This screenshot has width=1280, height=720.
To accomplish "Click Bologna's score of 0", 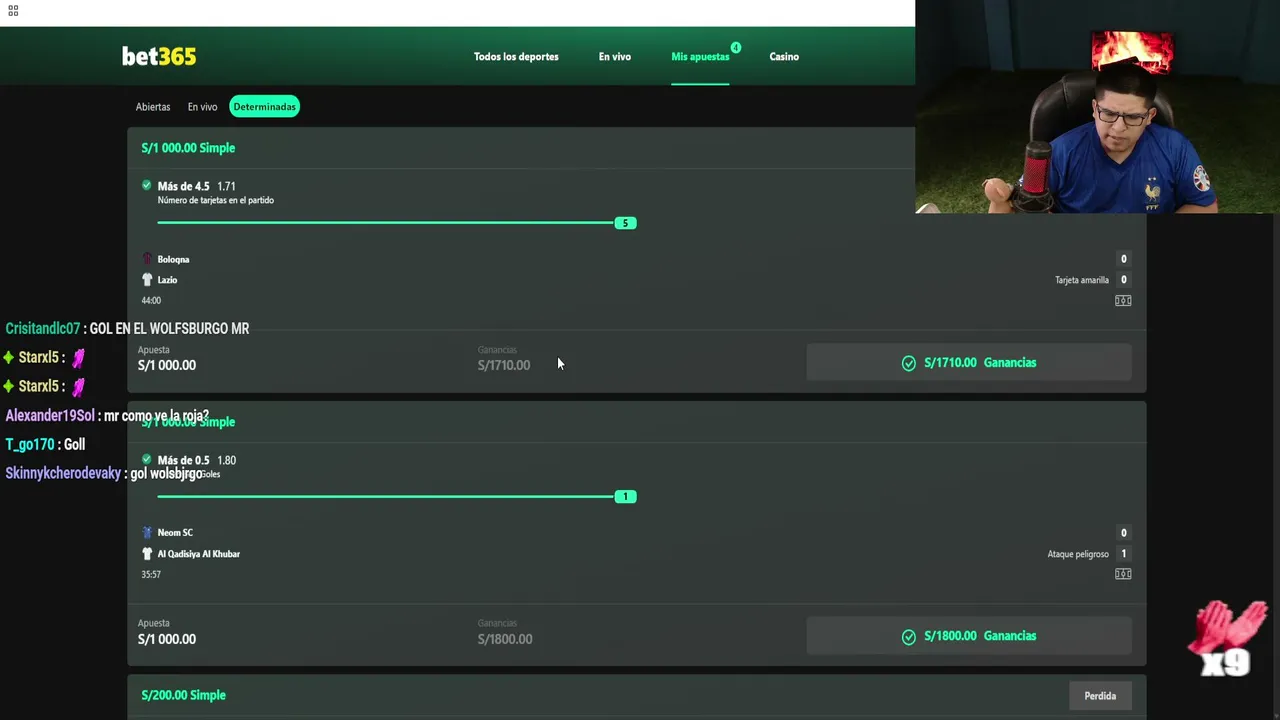I will (1124, 259).
